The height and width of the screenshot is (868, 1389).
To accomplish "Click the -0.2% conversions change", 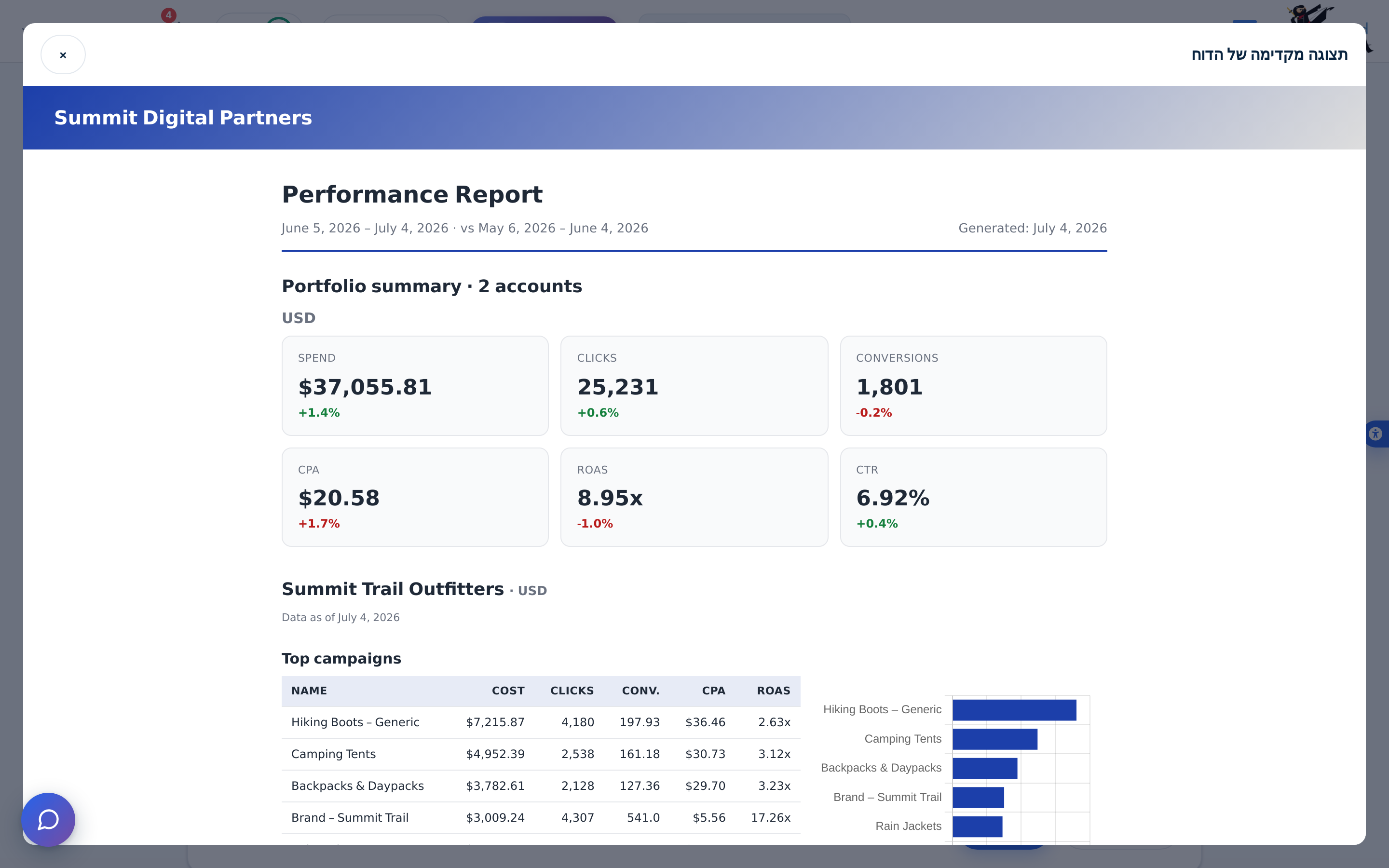I will (x=873, y=413).
